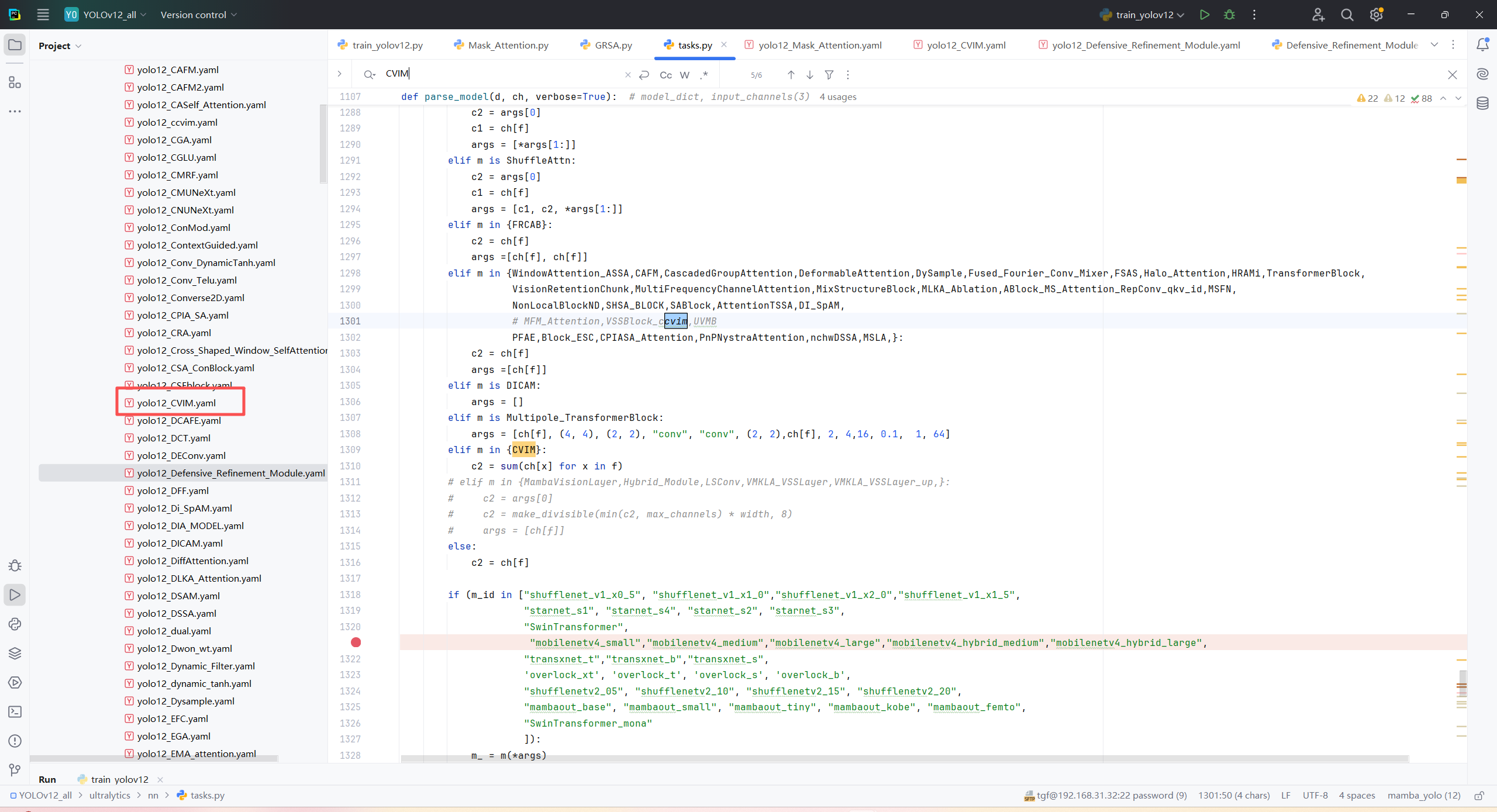Viewport: 1497px width, 812px height.
Task: Enable Regex search option
Action: [x=704, y=75]
